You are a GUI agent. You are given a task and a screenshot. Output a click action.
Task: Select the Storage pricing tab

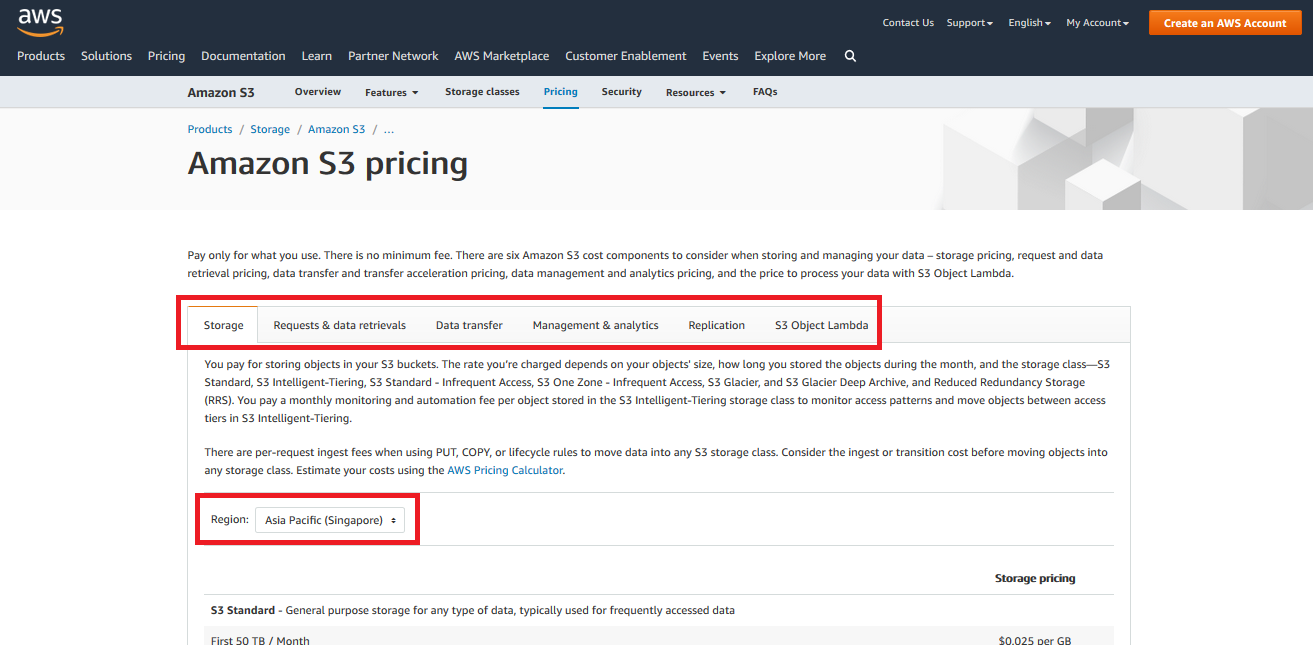[x=224, y=325]
